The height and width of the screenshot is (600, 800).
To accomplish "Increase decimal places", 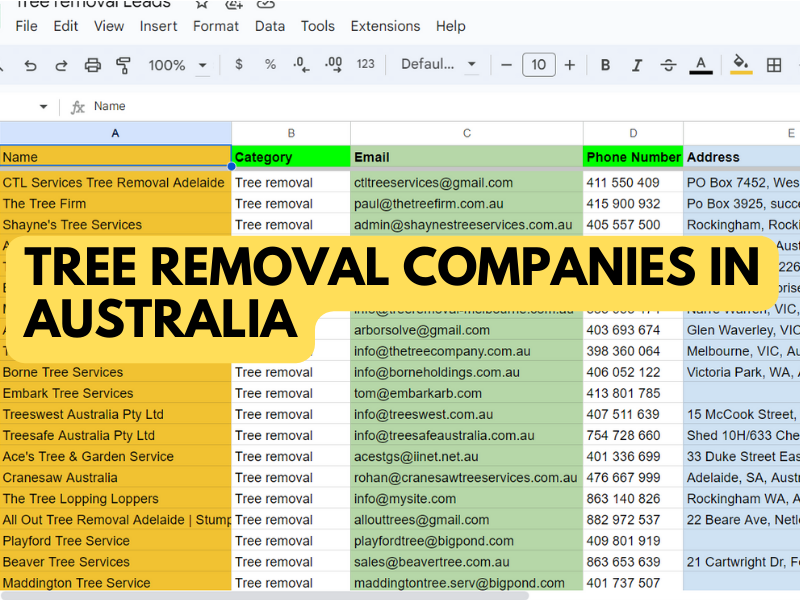I will point(332,65).
